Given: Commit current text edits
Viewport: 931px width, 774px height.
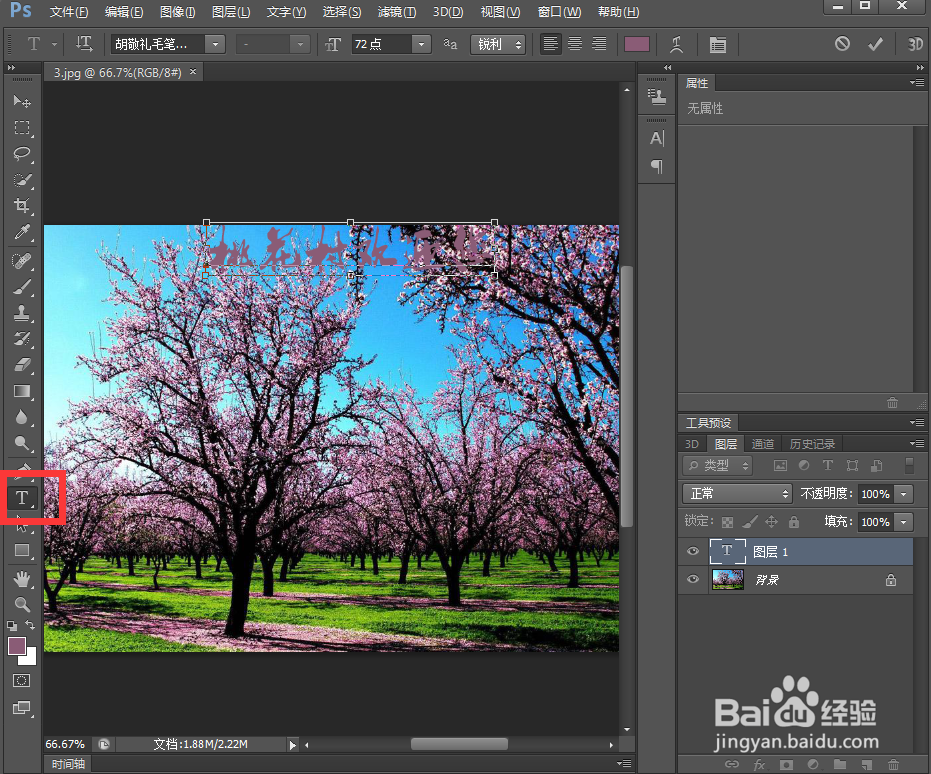Looking at the screenshot, I should click(x=875, y=44).
